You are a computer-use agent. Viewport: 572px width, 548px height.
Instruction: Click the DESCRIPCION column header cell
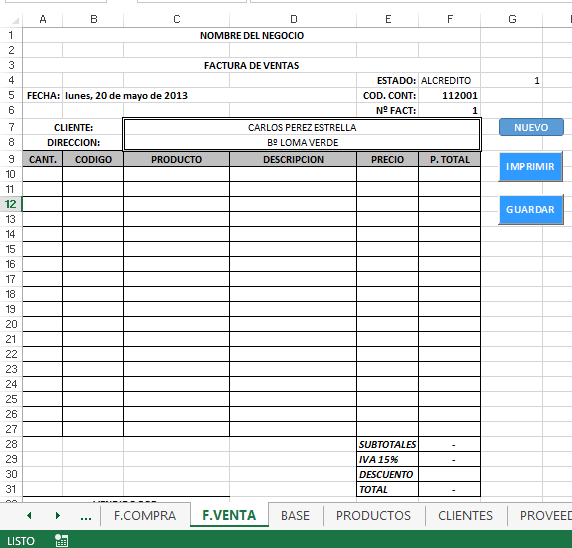tap(293, 159)
